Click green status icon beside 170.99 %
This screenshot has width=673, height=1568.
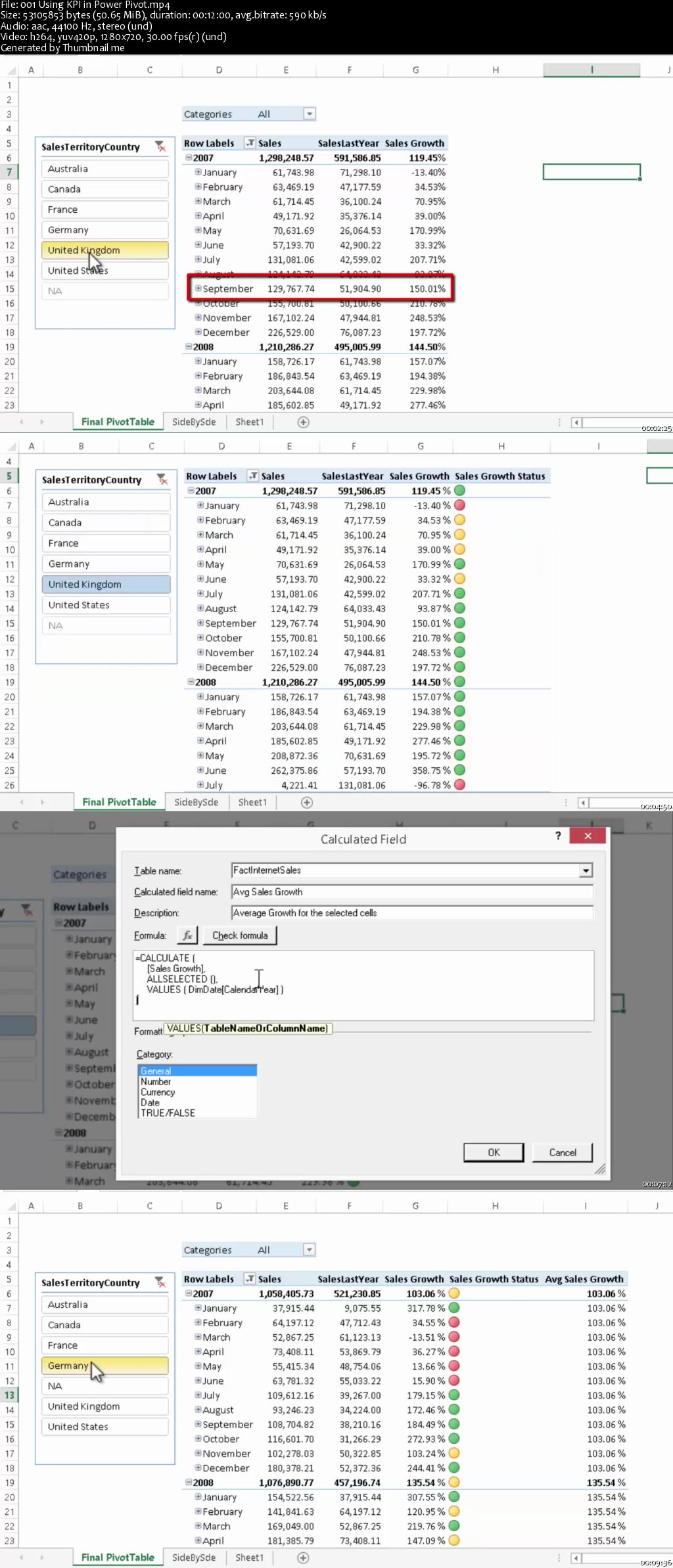(460, 564)
